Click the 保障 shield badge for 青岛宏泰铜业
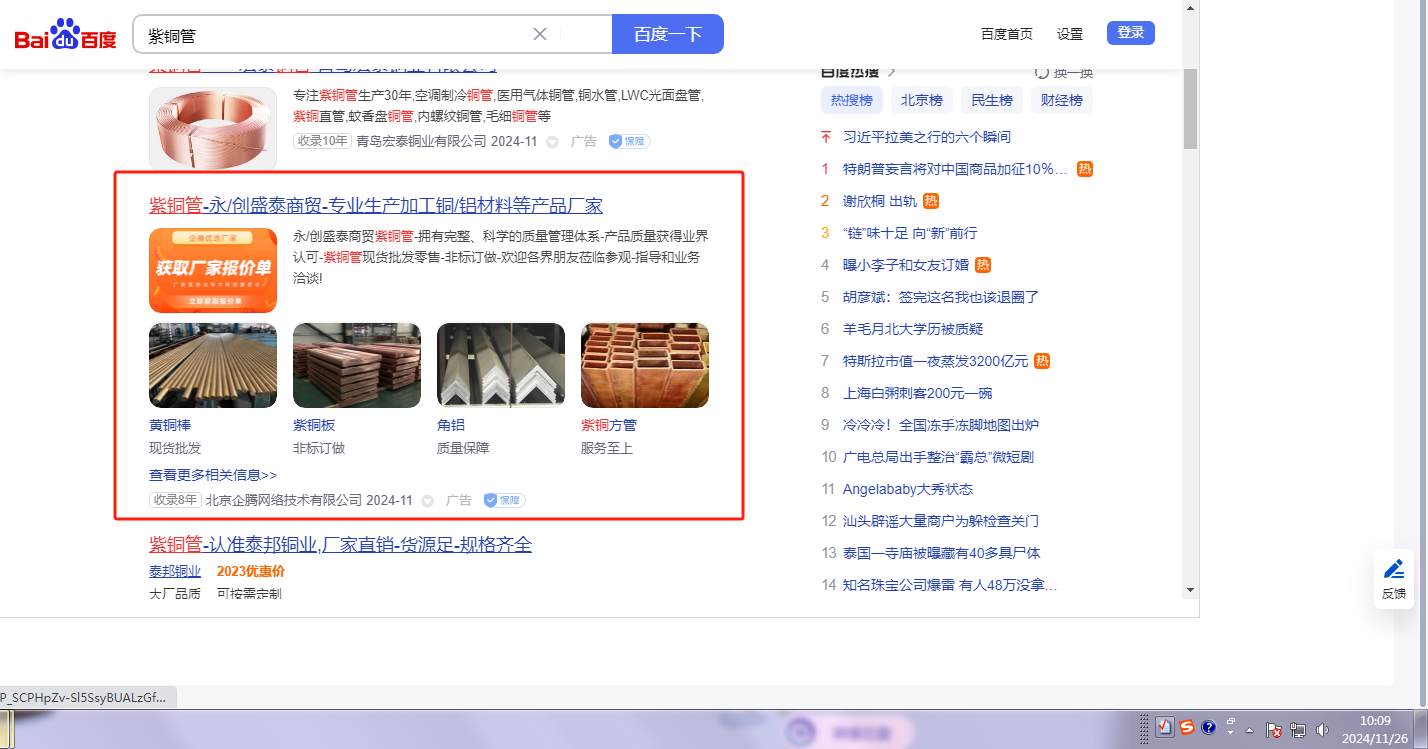Image resolution: width=1428 pixels, height=749 pixels. (x=629, y=141)
